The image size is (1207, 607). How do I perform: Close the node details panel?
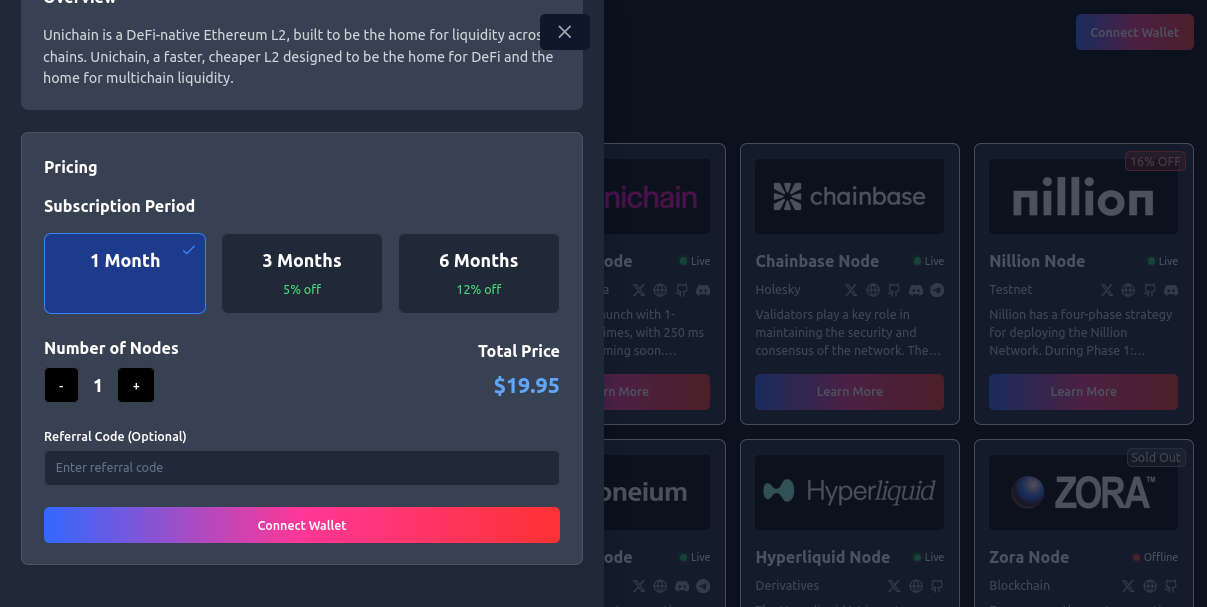click(564, 32)
